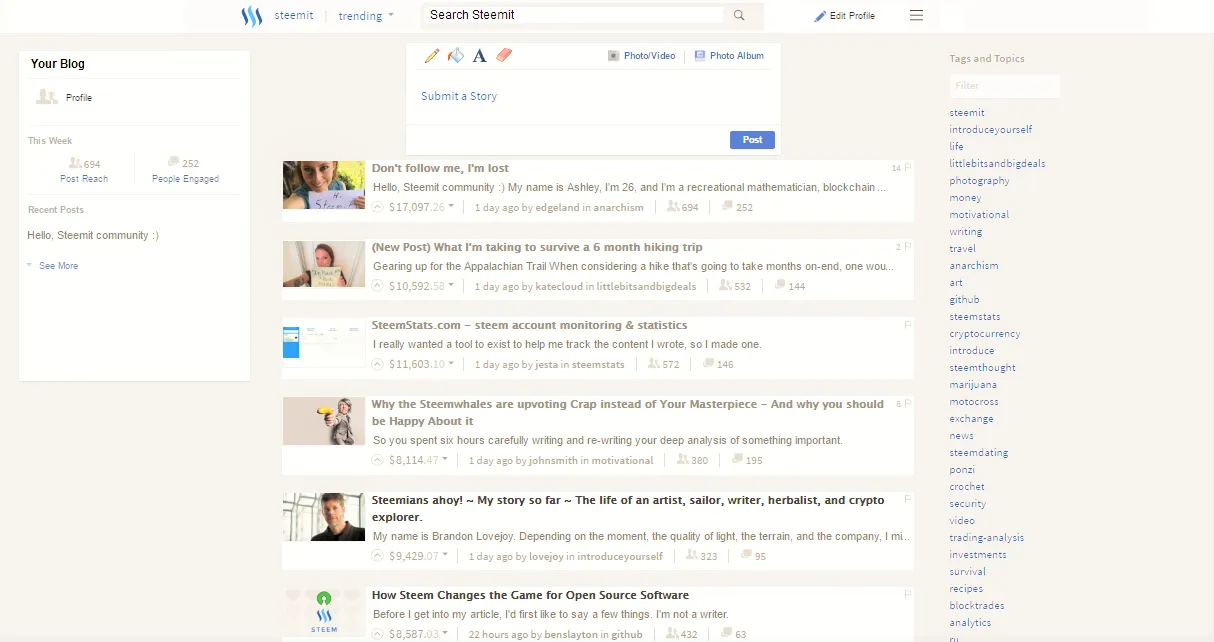The width and height of the screenshot is (1214, 642).
Task: Click the People Engaged chat icon
Action: point(174,162)
